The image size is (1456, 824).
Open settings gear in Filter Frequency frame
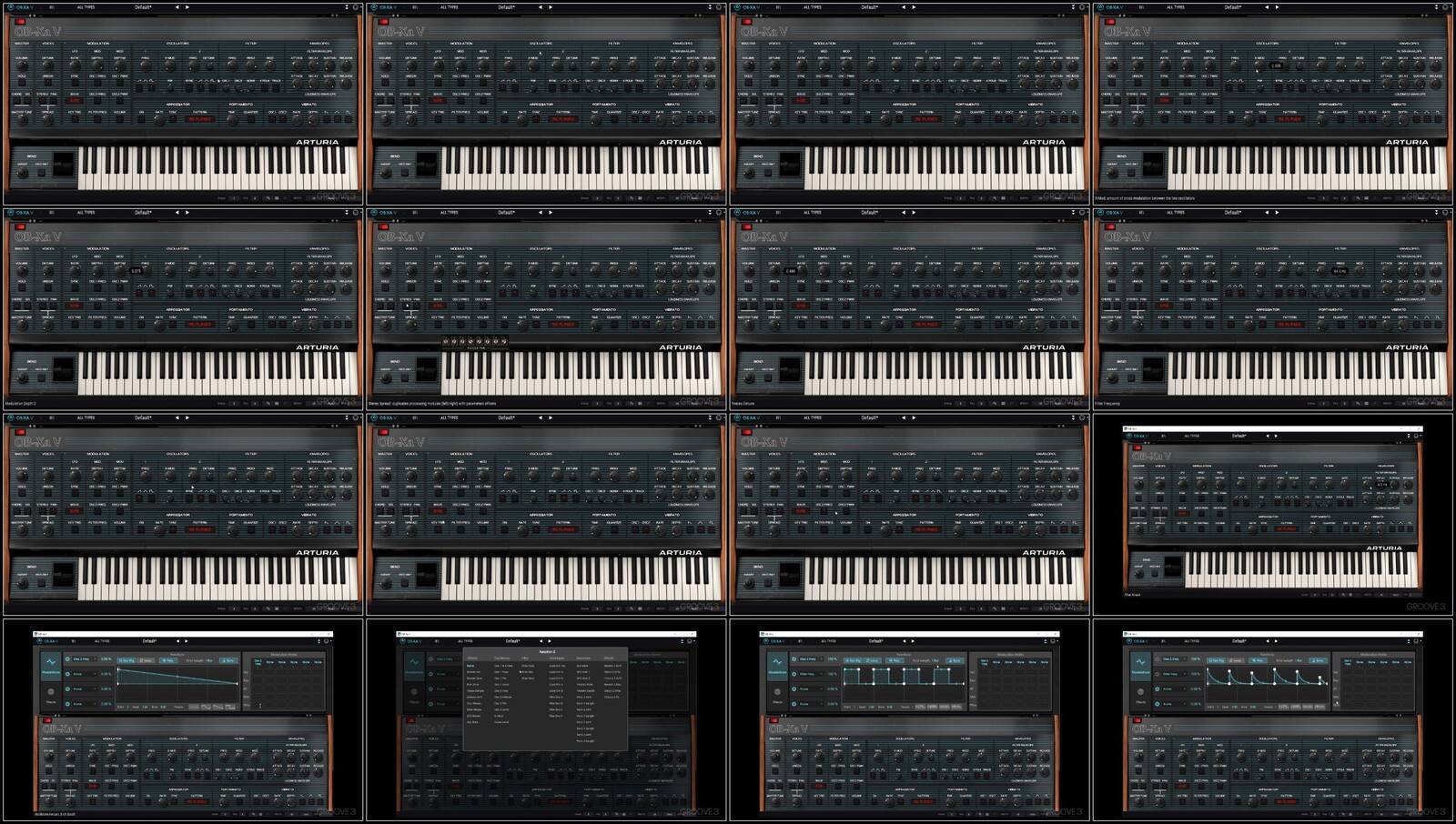pos(1445,213)
